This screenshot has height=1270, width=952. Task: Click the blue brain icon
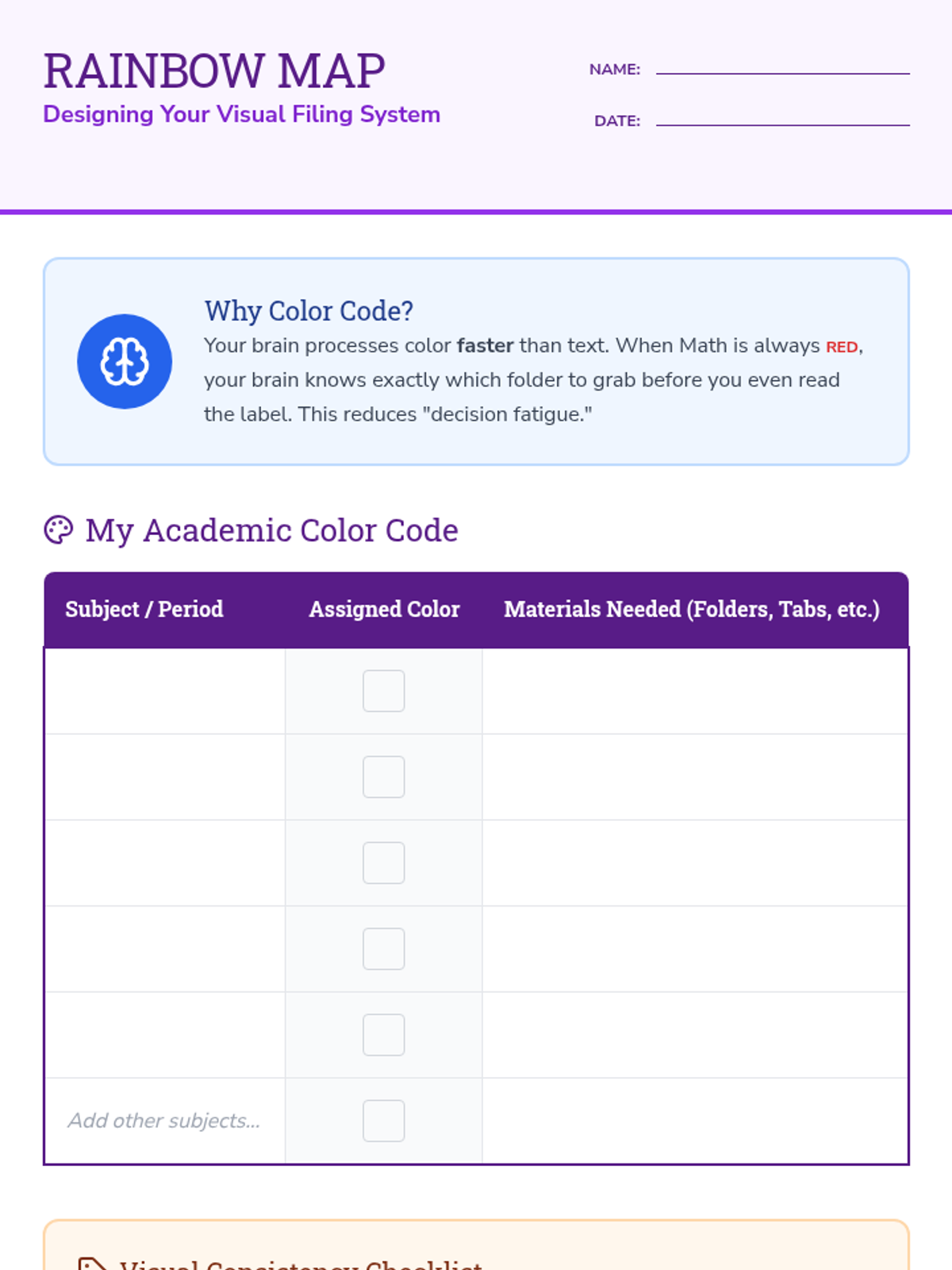point(125,362)
